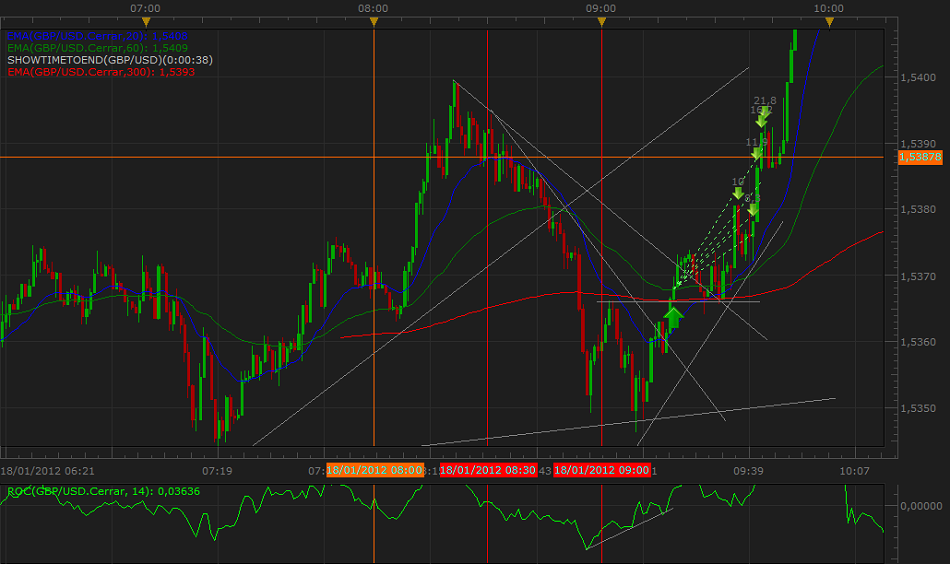Click the green arrow marked 8,5
Screen dimensions: 950x564
[752, 211]
